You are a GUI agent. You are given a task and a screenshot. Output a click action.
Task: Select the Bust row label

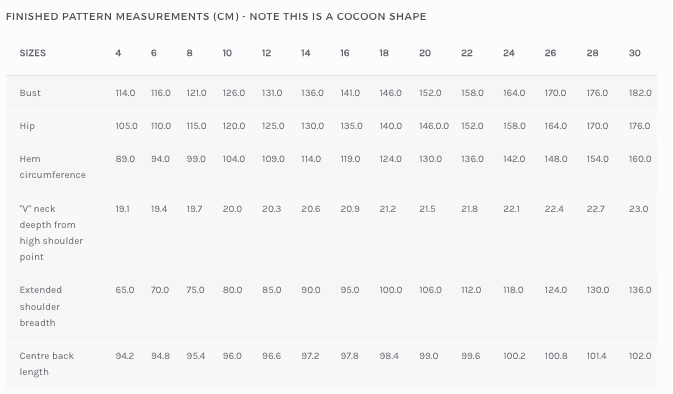click(30, 93)
